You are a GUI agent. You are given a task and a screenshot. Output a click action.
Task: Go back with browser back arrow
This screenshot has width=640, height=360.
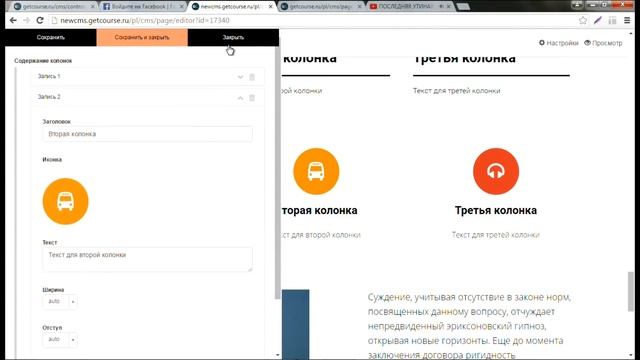coord(13,20)
